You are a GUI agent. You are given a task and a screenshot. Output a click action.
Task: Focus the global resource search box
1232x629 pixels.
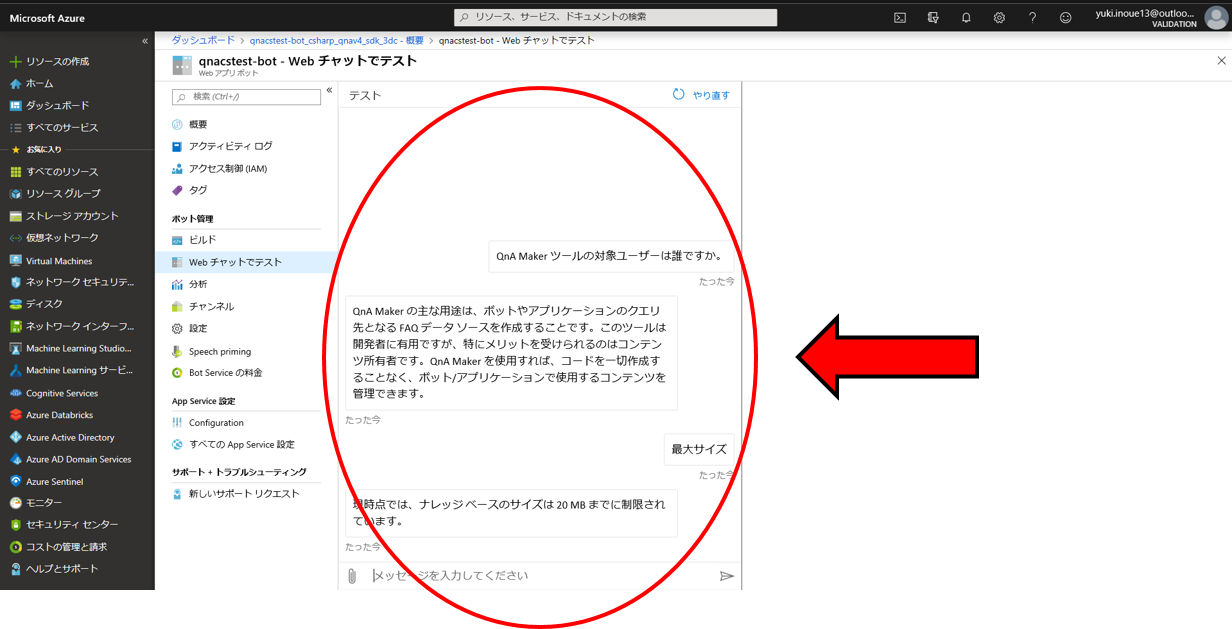[x=615, y=17]
